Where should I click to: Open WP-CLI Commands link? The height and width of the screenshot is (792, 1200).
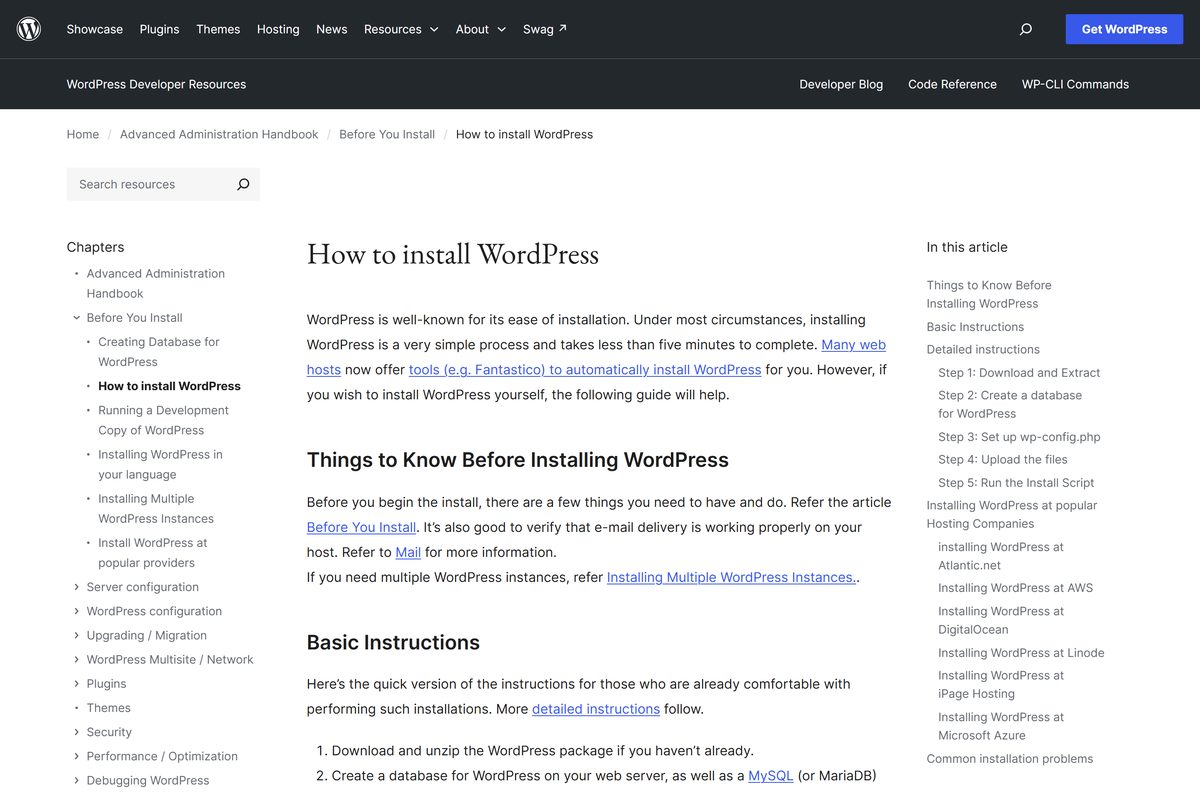(1075, 84)
